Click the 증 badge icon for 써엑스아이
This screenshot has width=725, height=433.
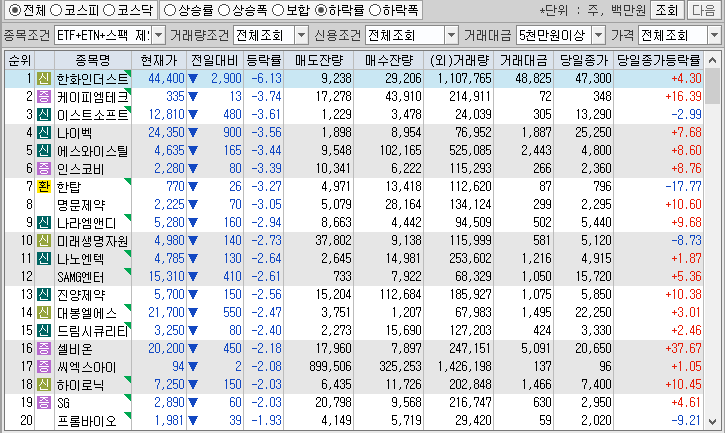tap(44, 367)
